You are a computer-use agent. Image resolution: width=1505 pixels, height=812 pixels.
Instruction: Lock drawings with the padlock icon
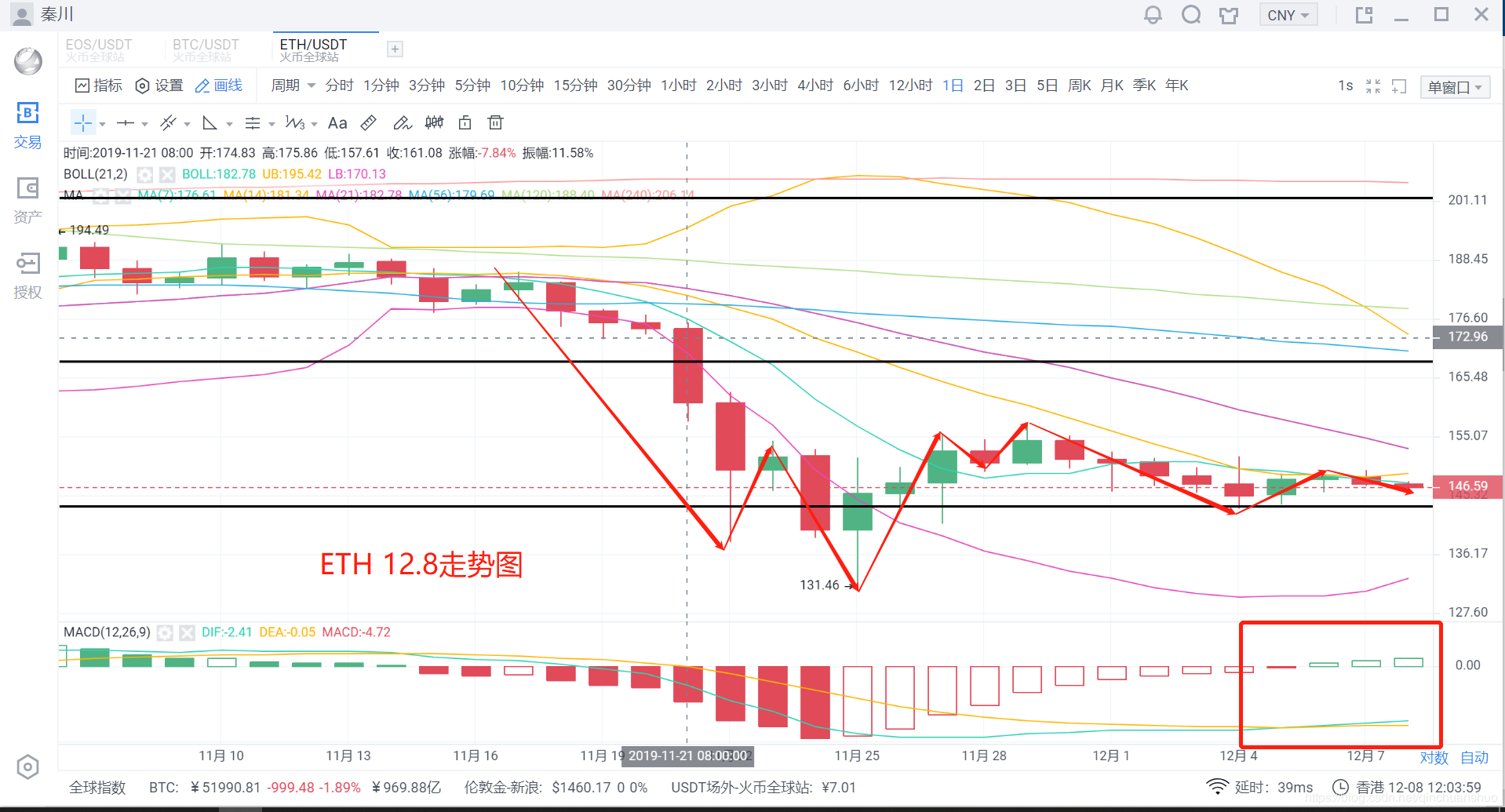(x=465, y=122)
